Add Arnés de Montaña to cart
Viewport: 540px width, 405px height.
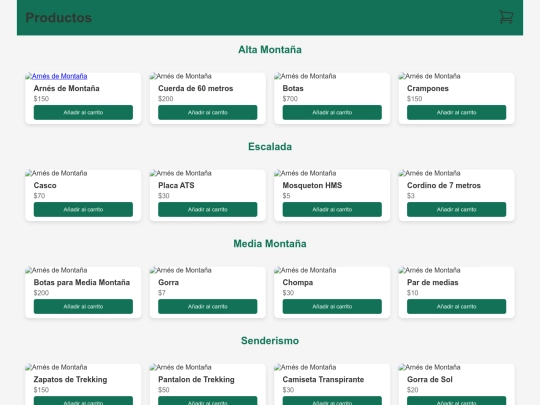pyautogui.click(x=83, y=112)
